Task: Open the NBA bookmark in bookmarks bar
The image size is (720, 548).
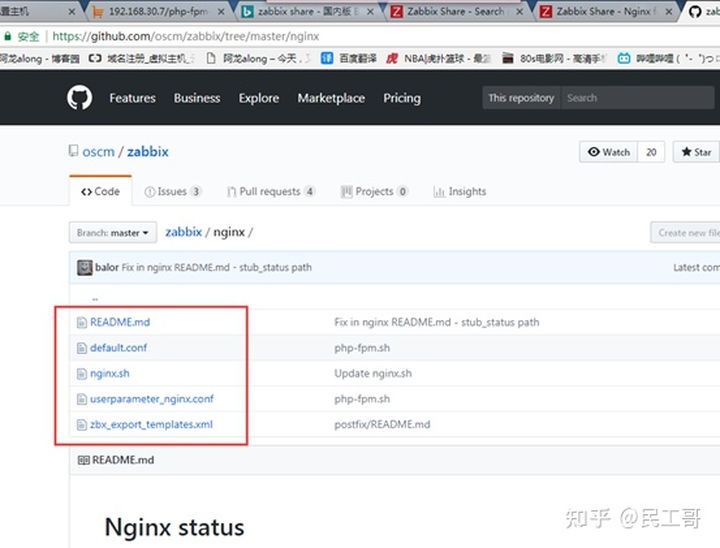Action: point(439,58)
